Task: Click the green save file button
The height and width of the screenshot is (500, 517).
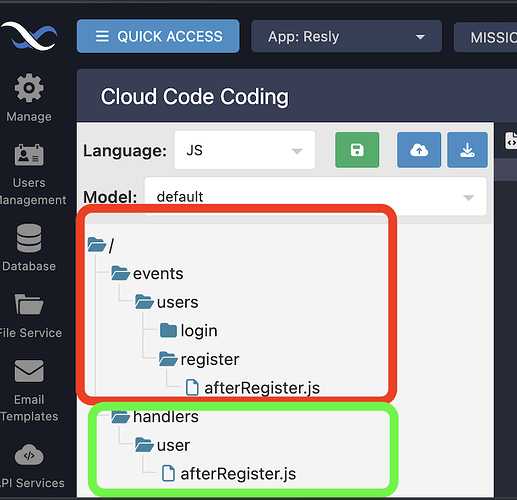Action: point(357,150)
